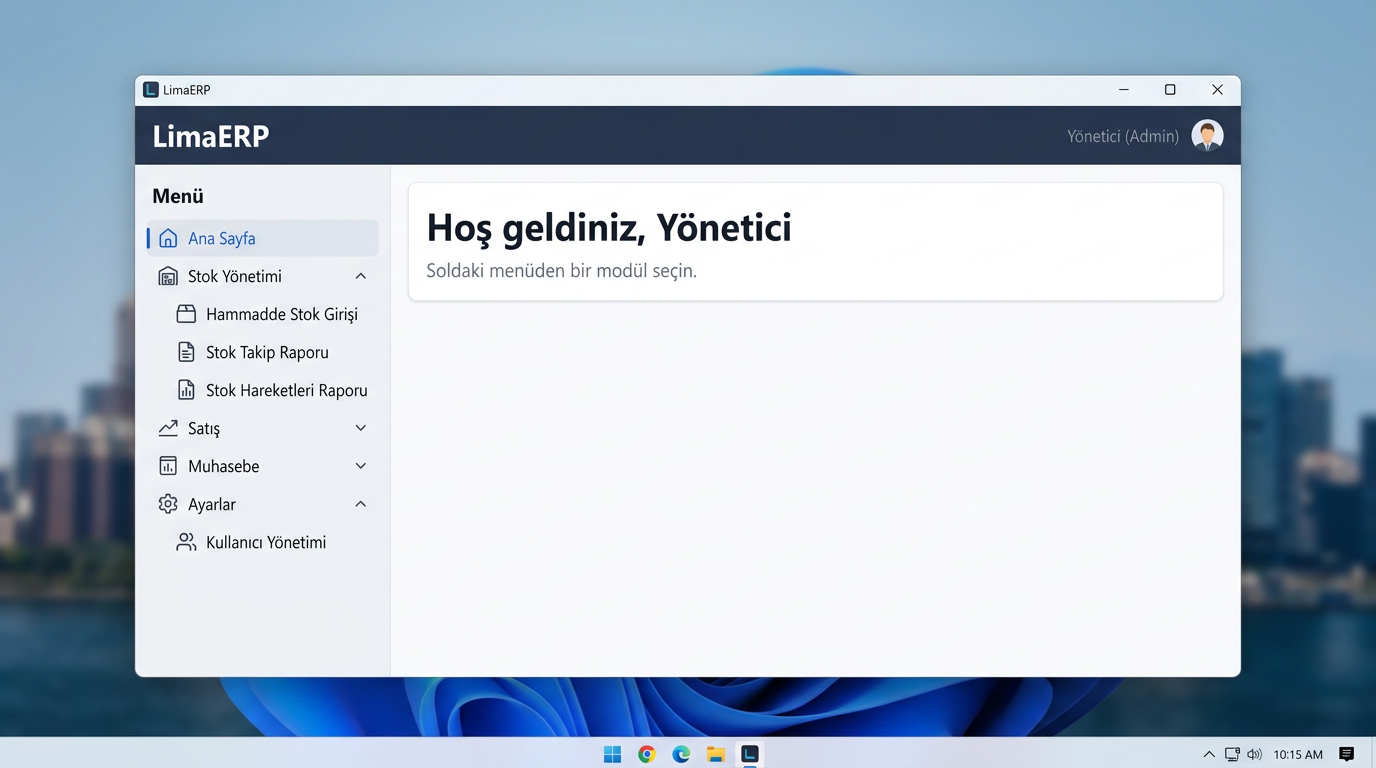This screenshot has height=768, width=1376.
Task: Click the LimaERP header brand text
Action: [x=211, y=136]
